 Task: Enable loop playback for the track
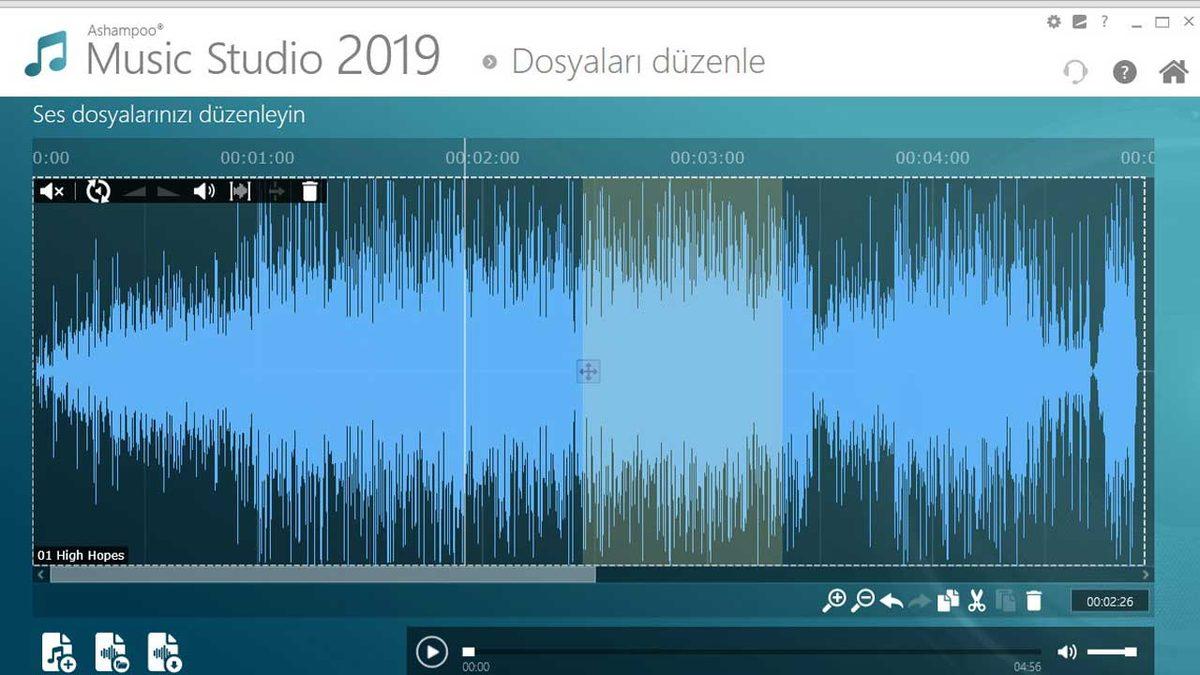coord(98,192)
